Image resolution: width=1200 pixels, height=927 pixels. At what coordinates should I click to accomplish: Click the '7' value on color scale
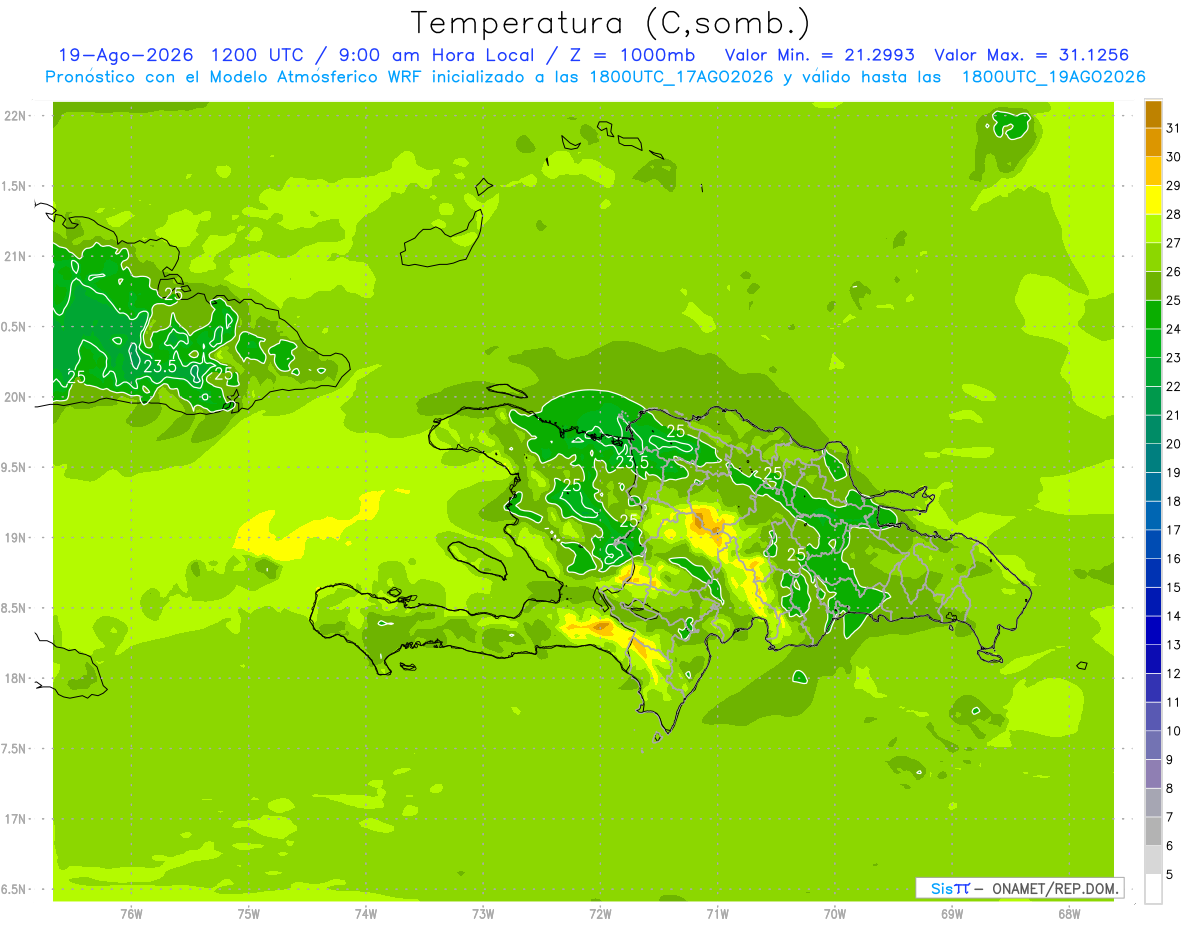1170,817
